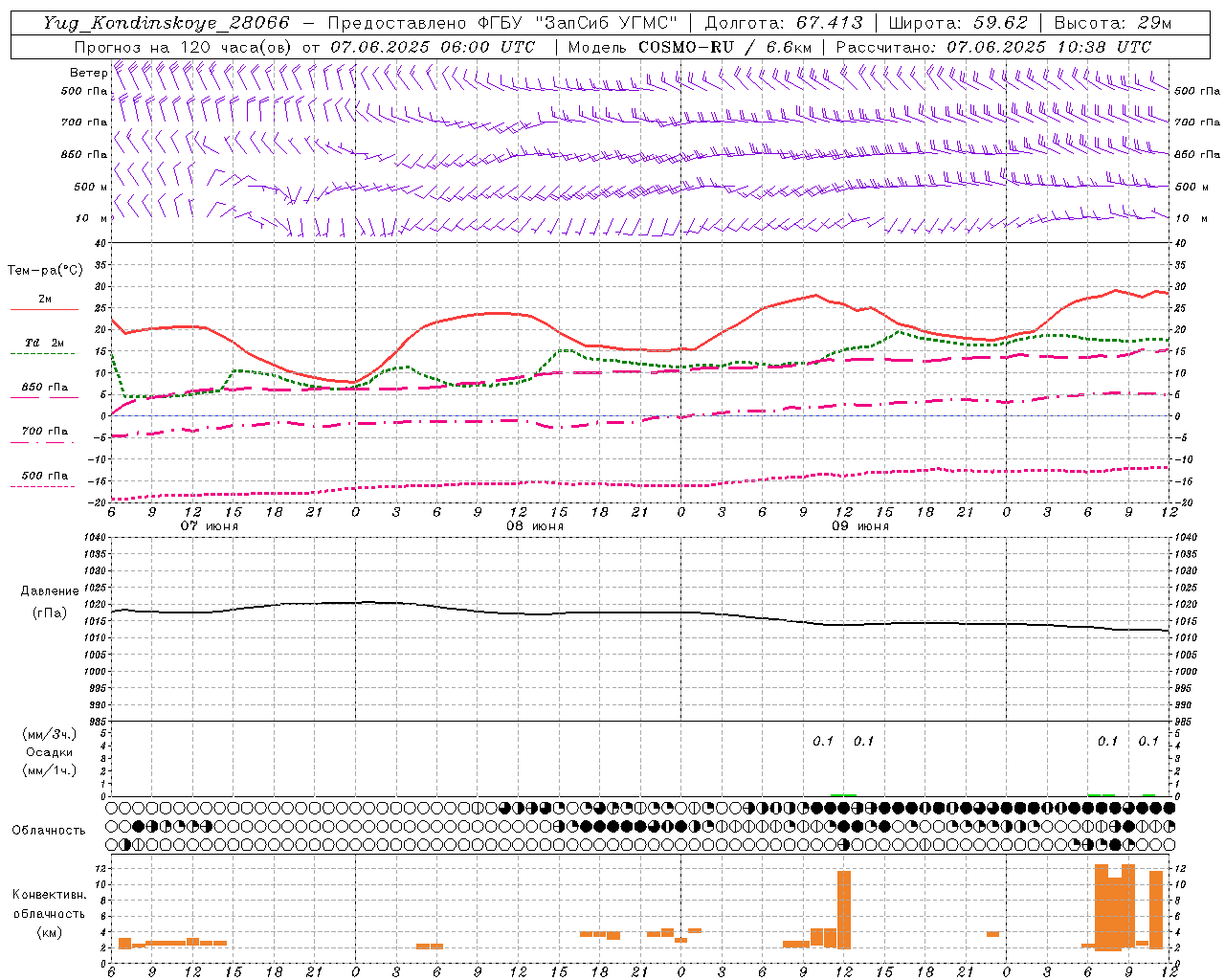Viewport: 1225px width, 980px height.
Task: Click the tall orange bar at 12 on 09 июня
Action: point(844,909)
